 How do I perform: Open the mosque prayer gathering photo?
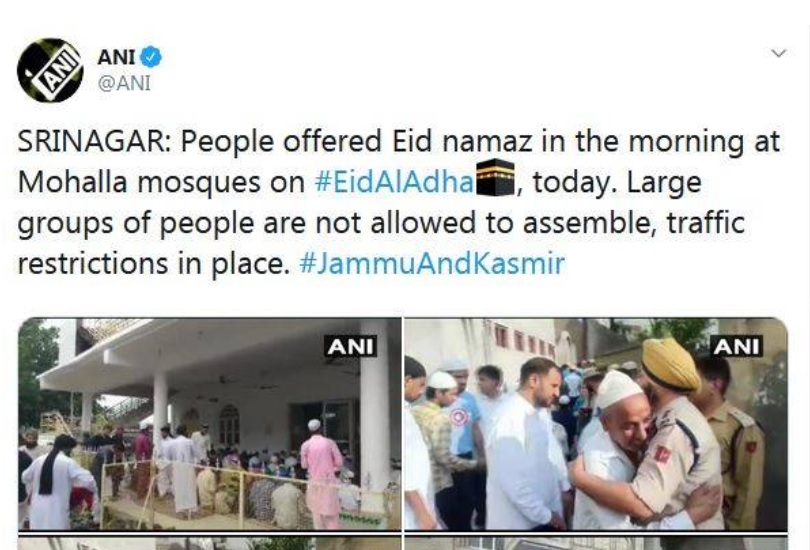209,424
